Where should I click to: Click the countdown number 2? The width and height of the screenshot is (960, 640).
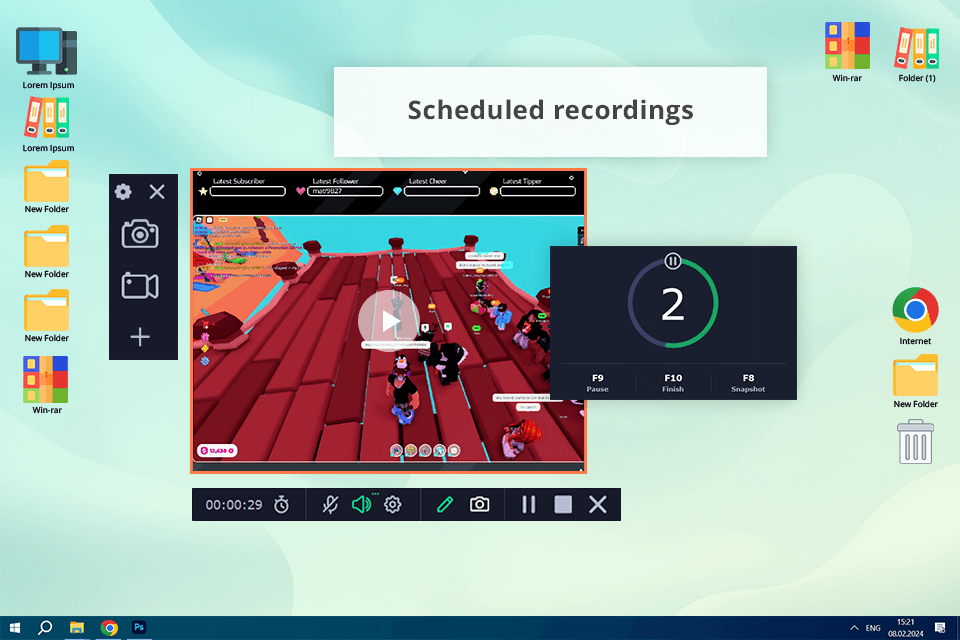(673, 305)
